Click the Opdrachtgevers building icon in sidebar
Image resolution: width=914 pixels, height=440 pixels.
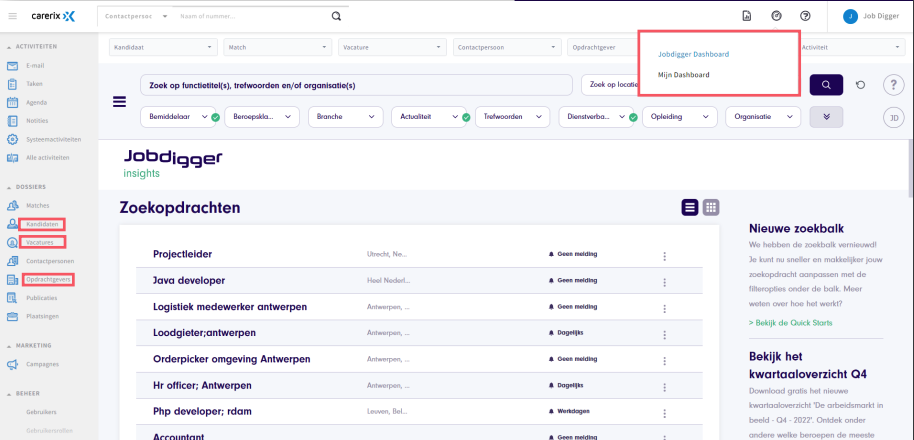(x=12, y=280)
